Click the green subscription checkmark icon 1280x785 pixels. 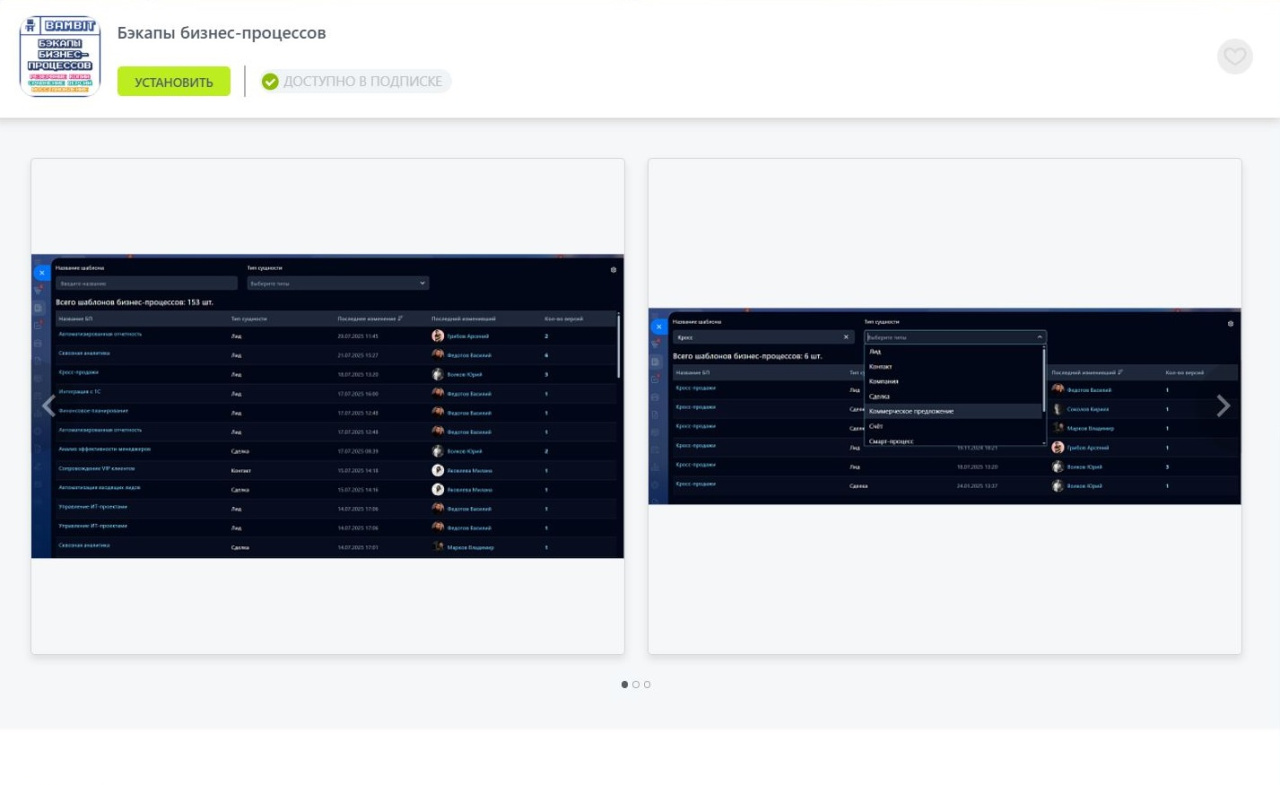pyautogui.click(x=270, y=82)
